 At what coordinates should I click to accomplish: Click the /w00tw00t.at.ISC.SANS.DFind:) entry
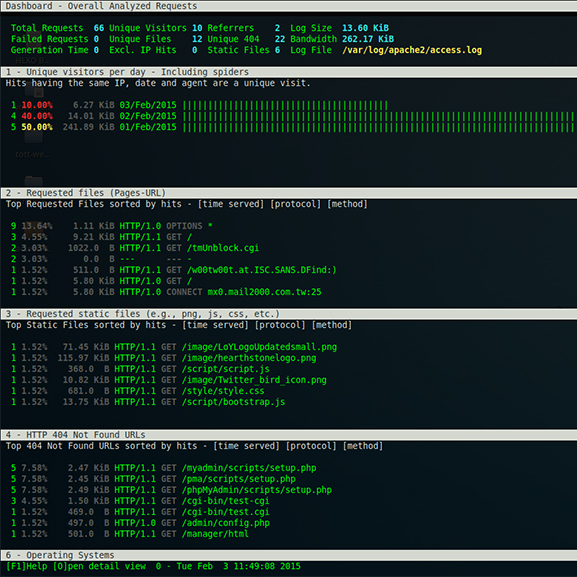pos(262,270)
